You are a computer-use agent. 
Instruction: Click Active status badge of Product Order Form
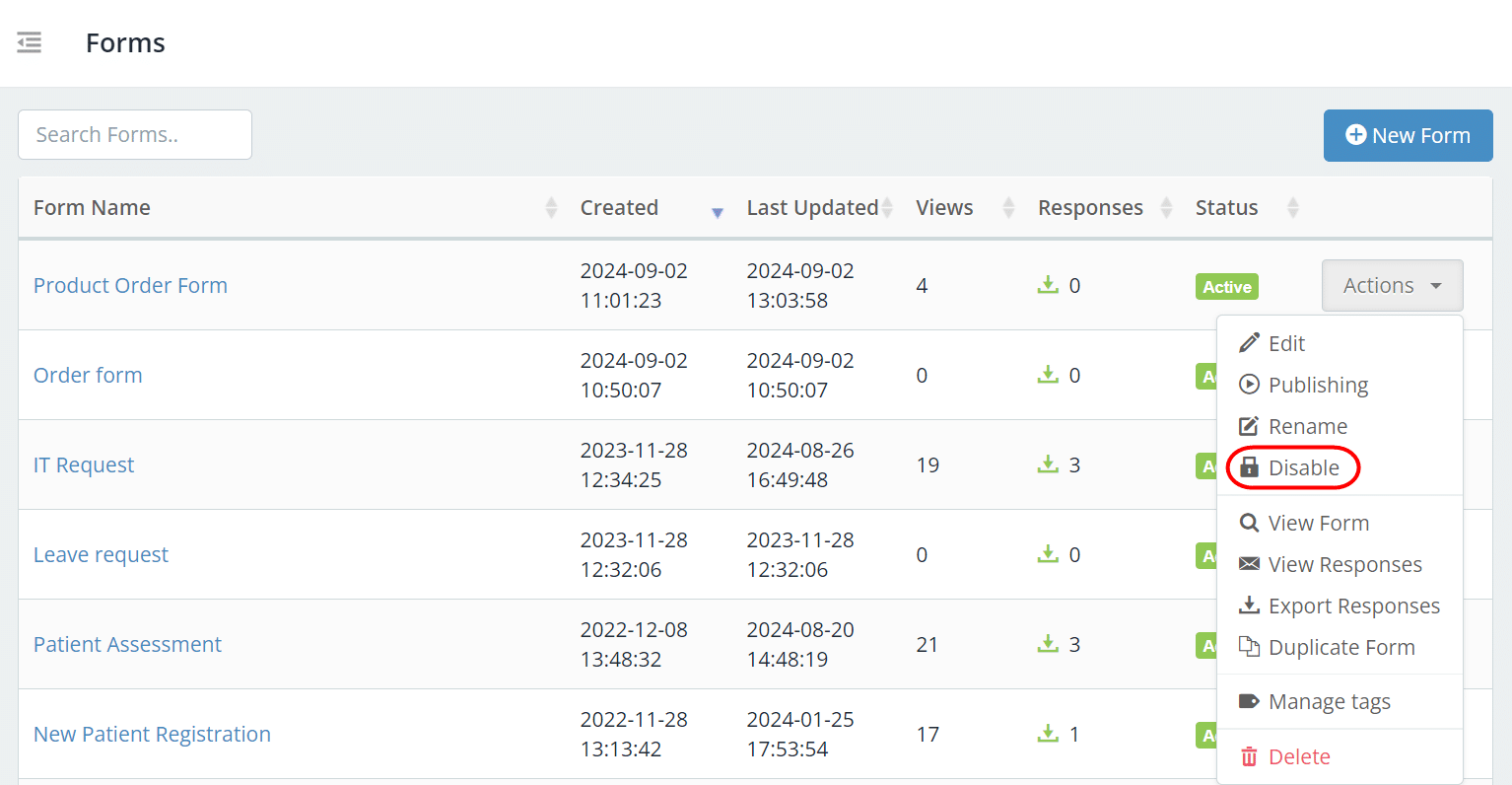1227,286
